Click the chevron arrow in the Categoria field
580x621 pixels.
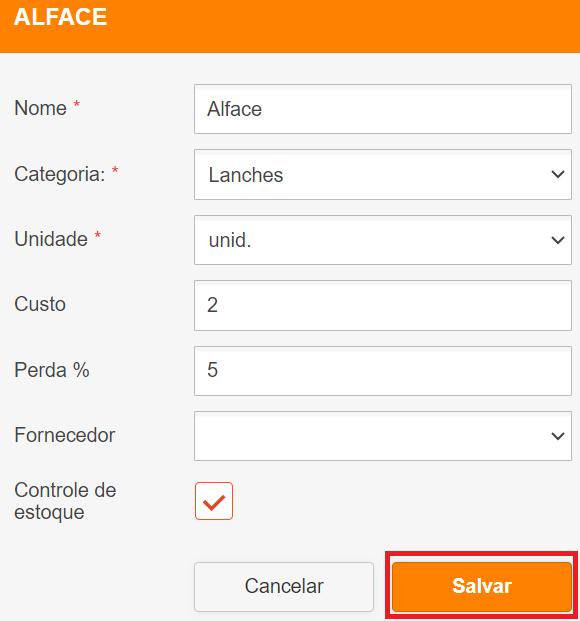tap(558, 174)
